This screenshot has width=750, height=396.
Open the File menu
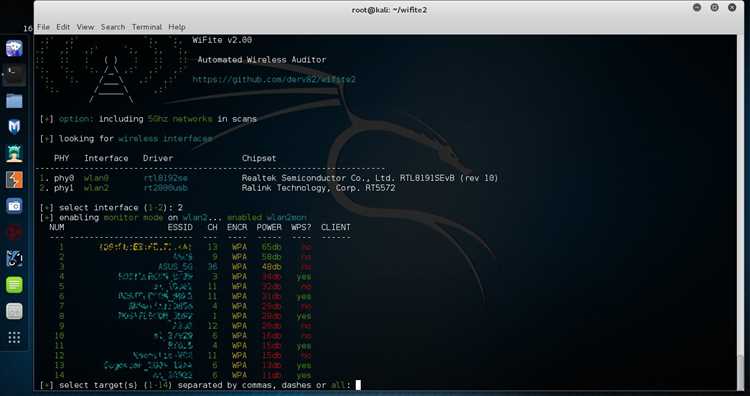(x=43, y=27)
